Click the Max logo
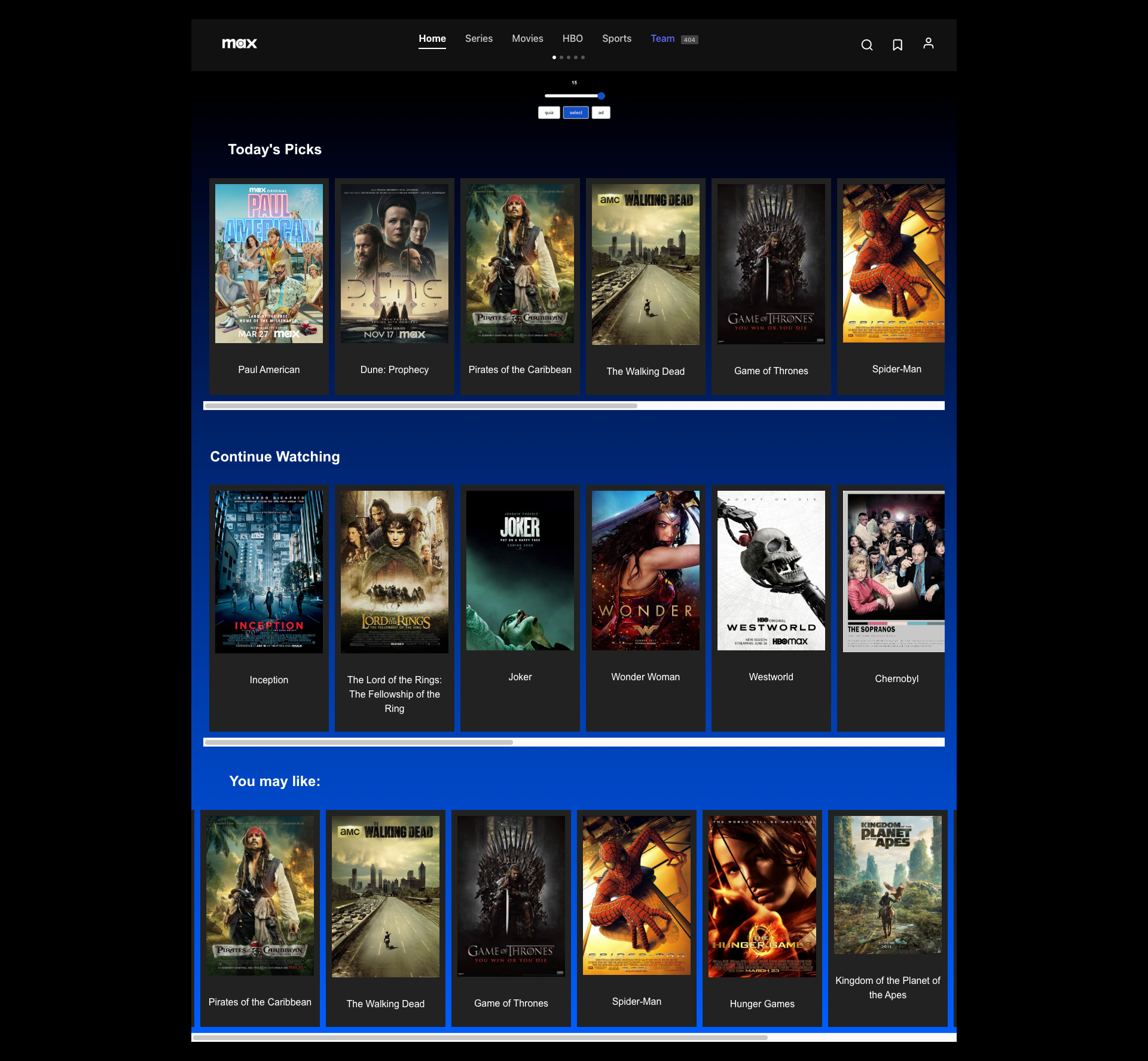 (239, 43)
